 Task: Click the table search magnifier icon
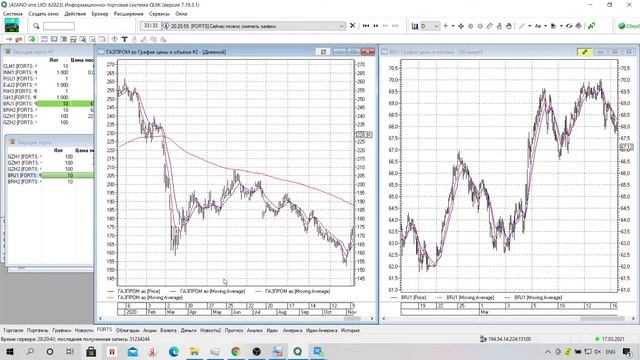83,39
